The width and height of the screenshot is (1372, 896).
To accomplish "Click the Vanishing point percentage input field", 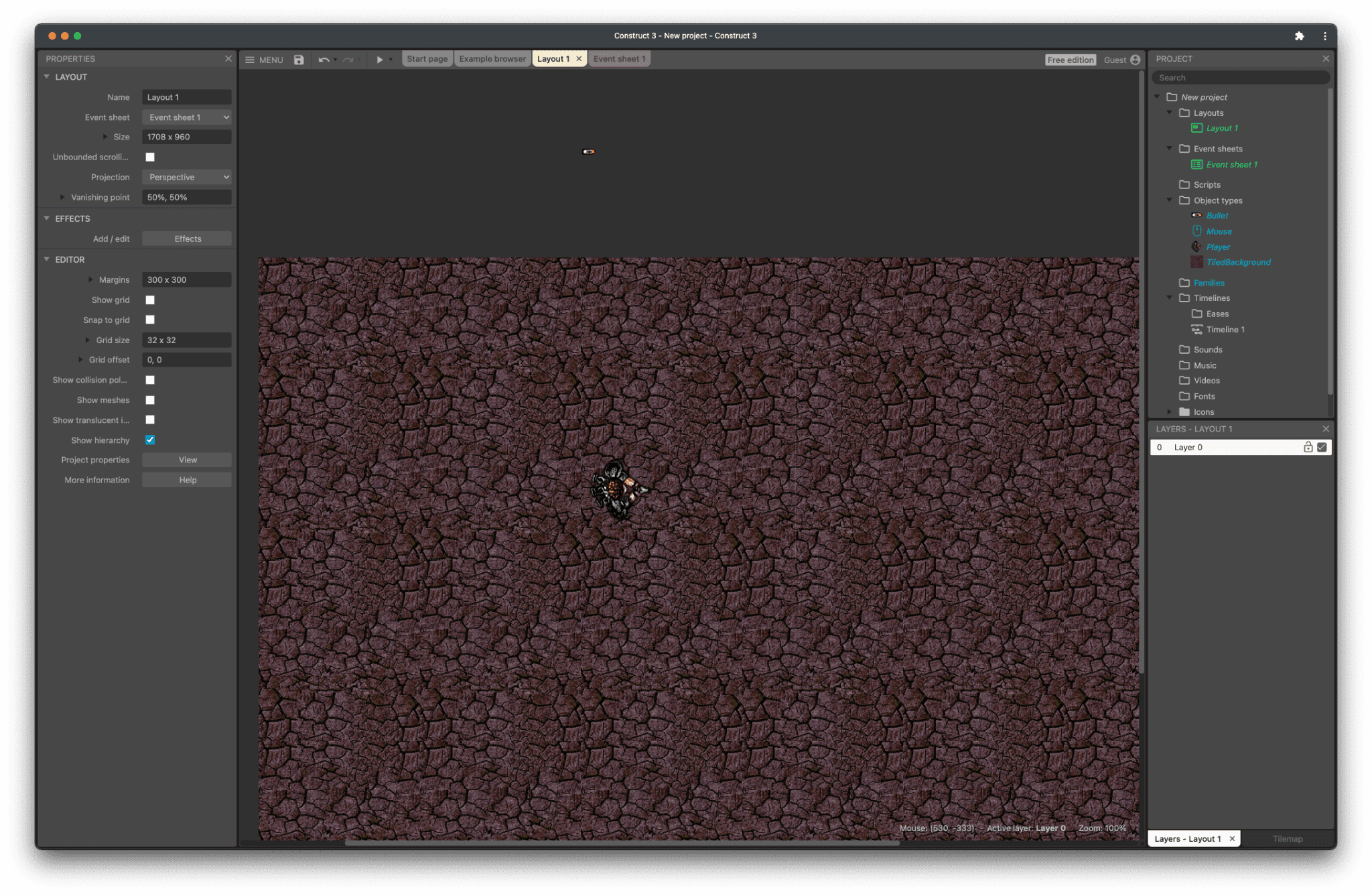I will pyautogui.click(x=187, y=197).
